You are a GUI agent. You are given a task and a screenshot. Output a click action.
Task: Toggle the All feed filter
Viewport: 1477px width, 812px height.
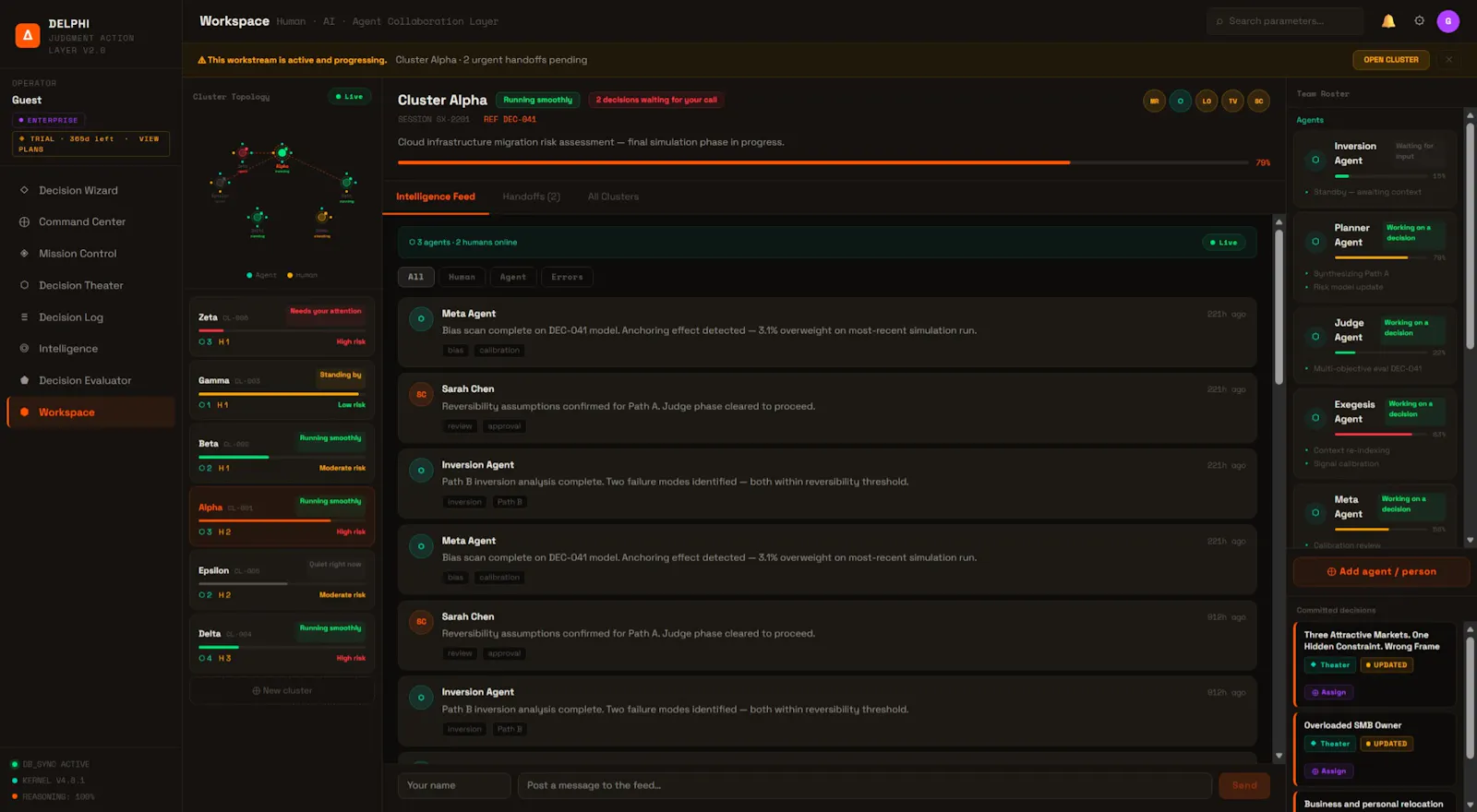416,277
